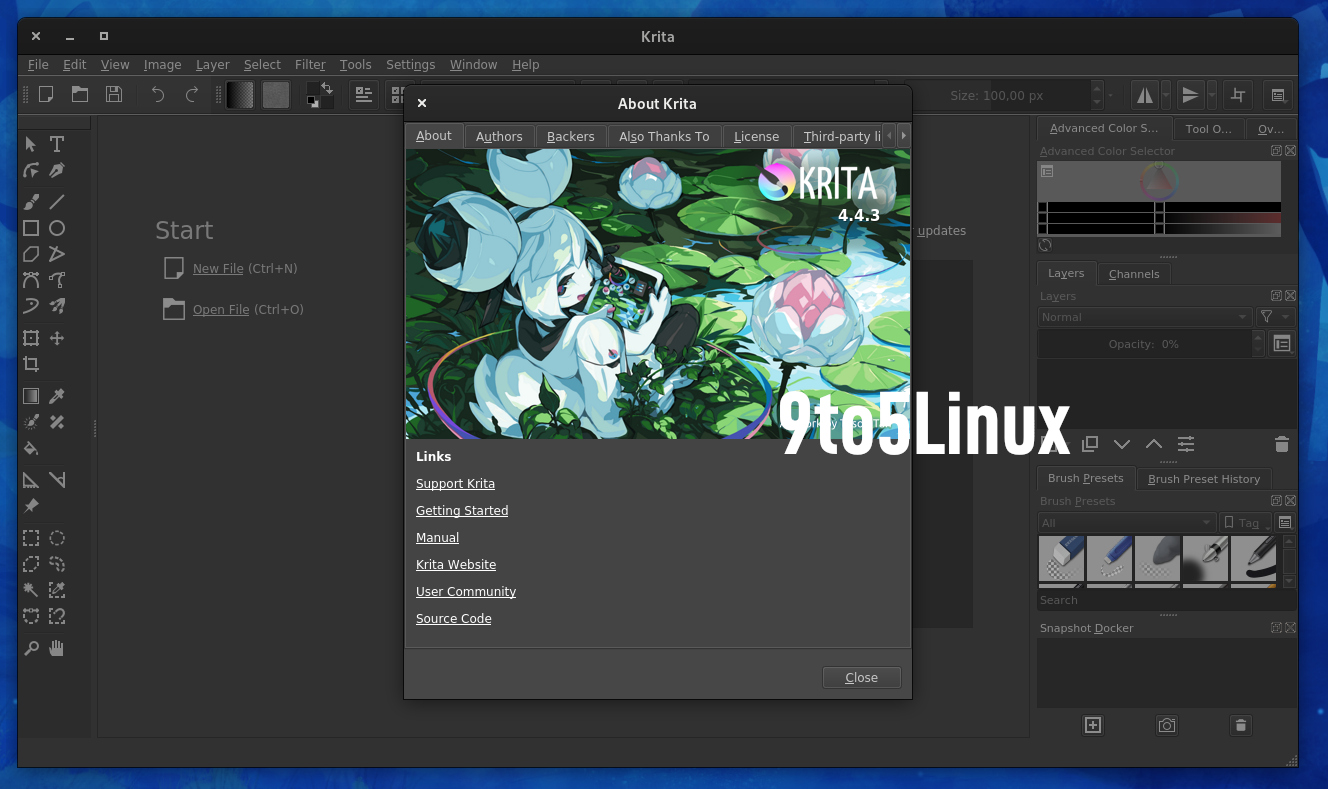
Task: Select the Text tool in the toolbox
Action: tap(56, 144)
